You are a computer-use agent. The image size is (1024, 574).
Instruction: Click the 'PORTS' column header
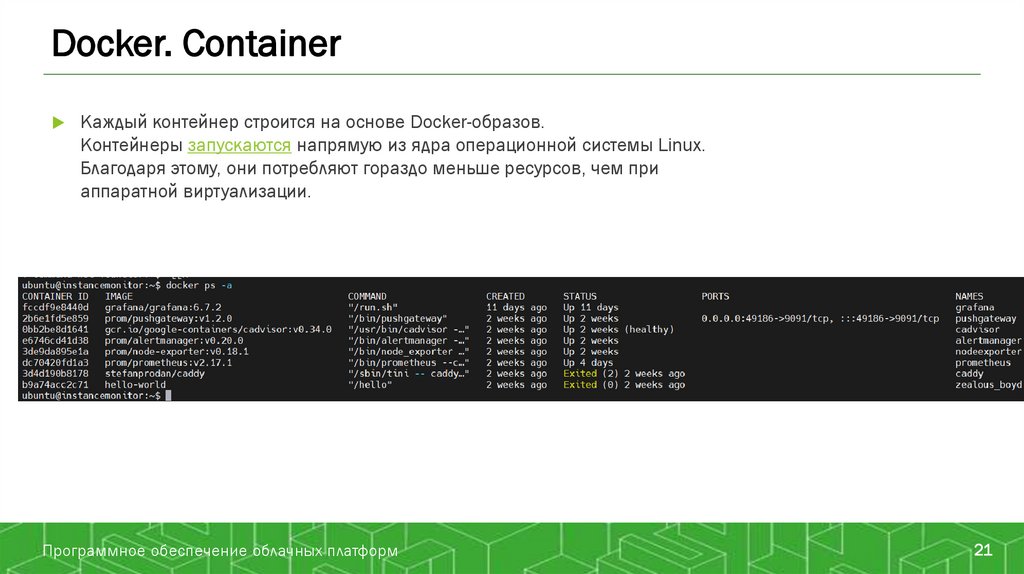pyautogui.click(x=715, y=296)
